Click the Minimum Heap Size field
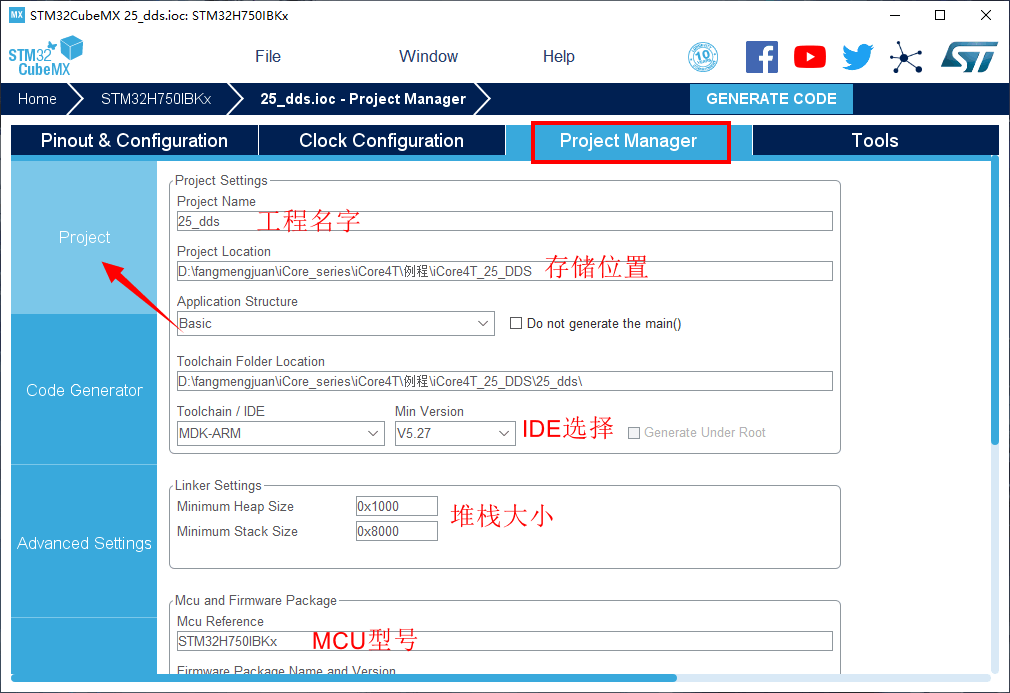 pyautogui.click(x=396, y=506)
